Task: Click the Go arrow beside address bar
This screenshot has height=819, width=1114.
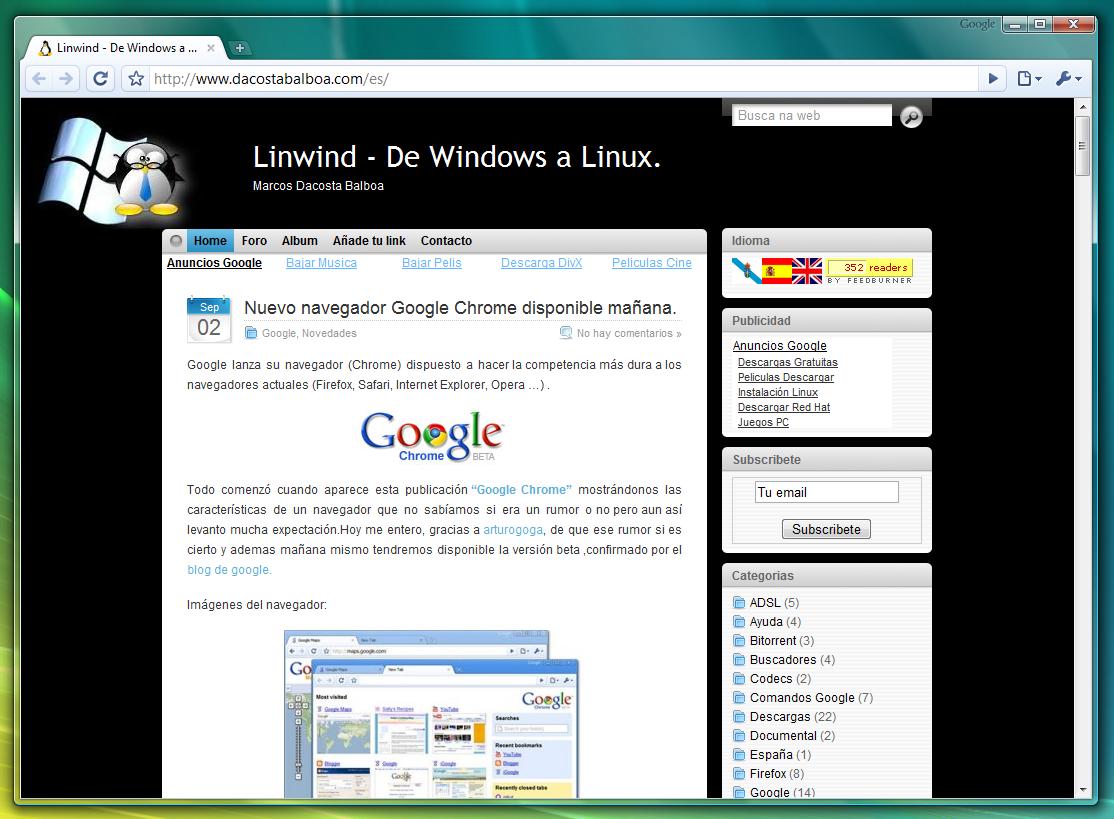Action: pyautogui.click(x=993, y=79)
